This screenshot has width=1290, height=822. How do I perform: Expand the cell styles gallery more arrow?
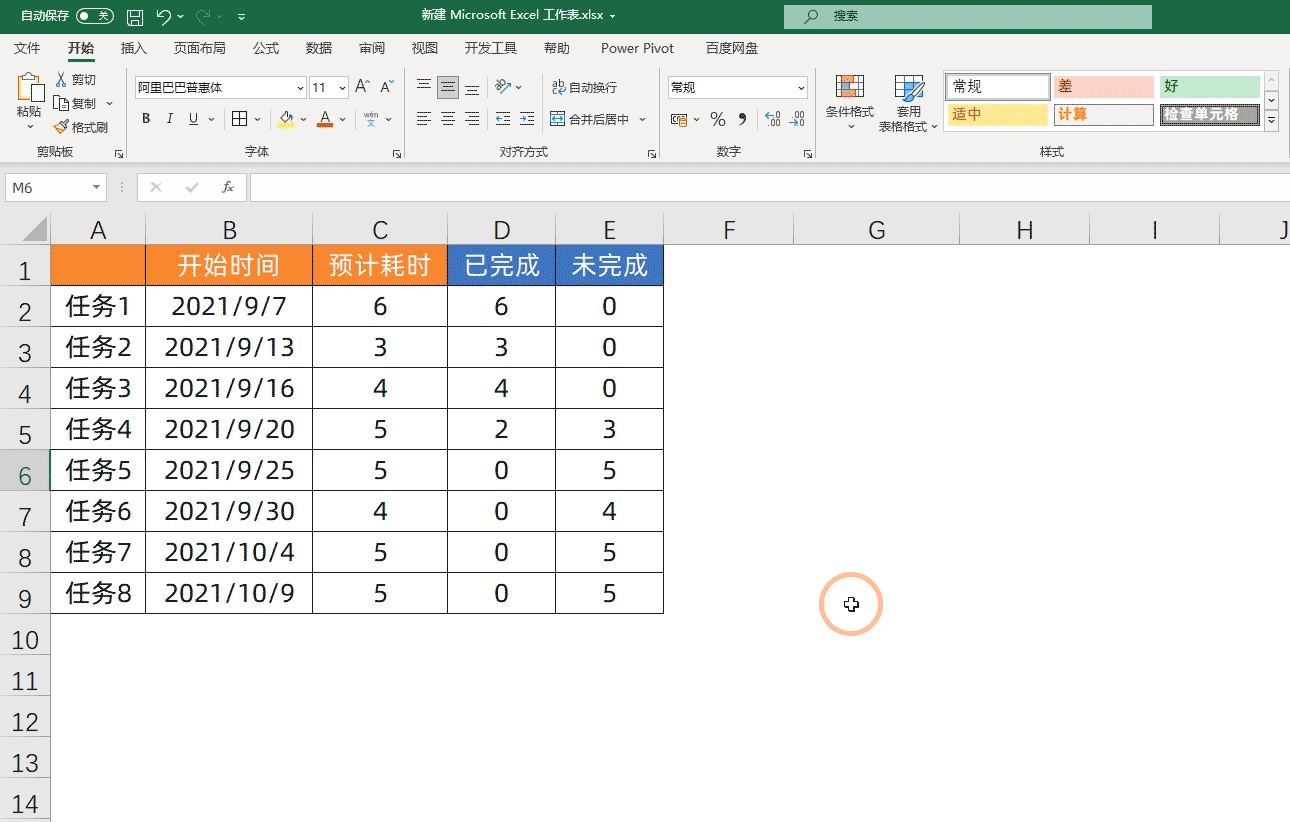tap(1272, 121)
